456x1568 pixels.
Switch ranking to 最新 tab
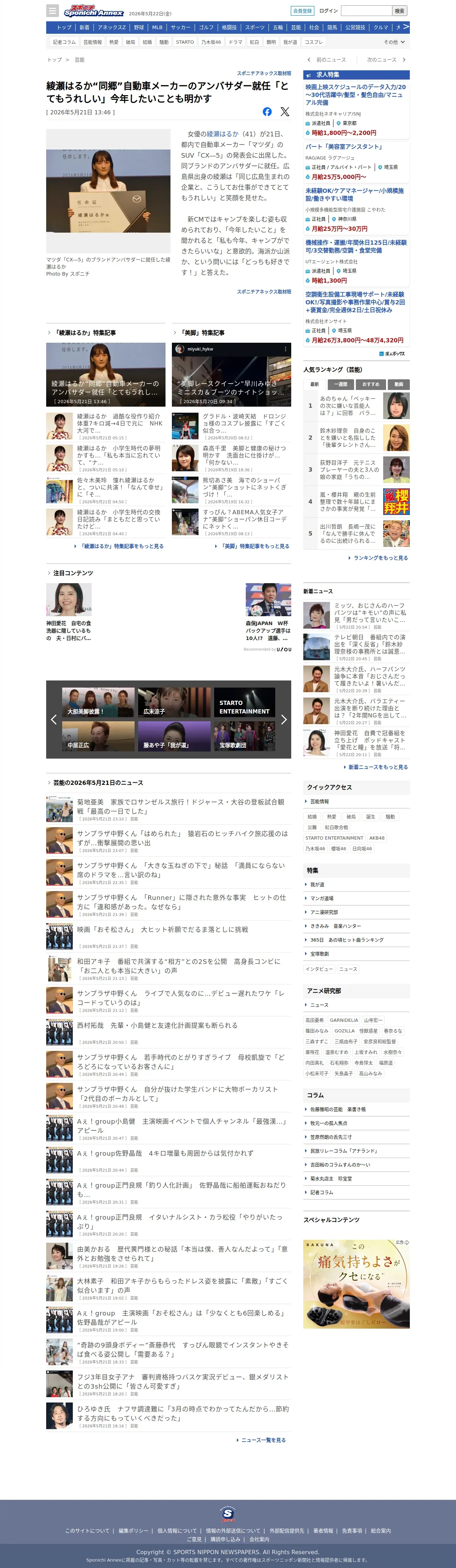coord(315,385)
